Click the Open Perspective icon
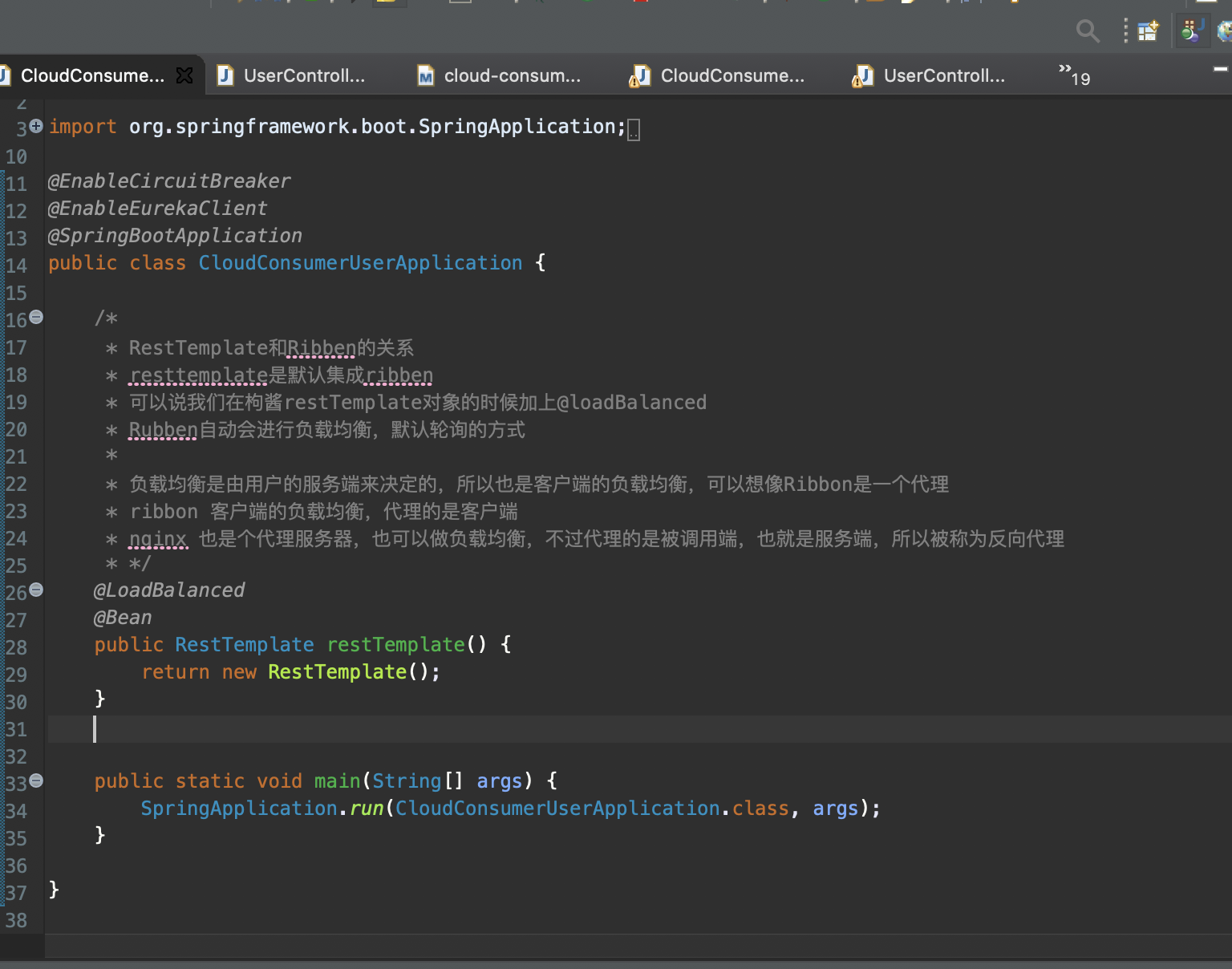Screen dimensions: 1232x969 click(x=1149, y=31)
